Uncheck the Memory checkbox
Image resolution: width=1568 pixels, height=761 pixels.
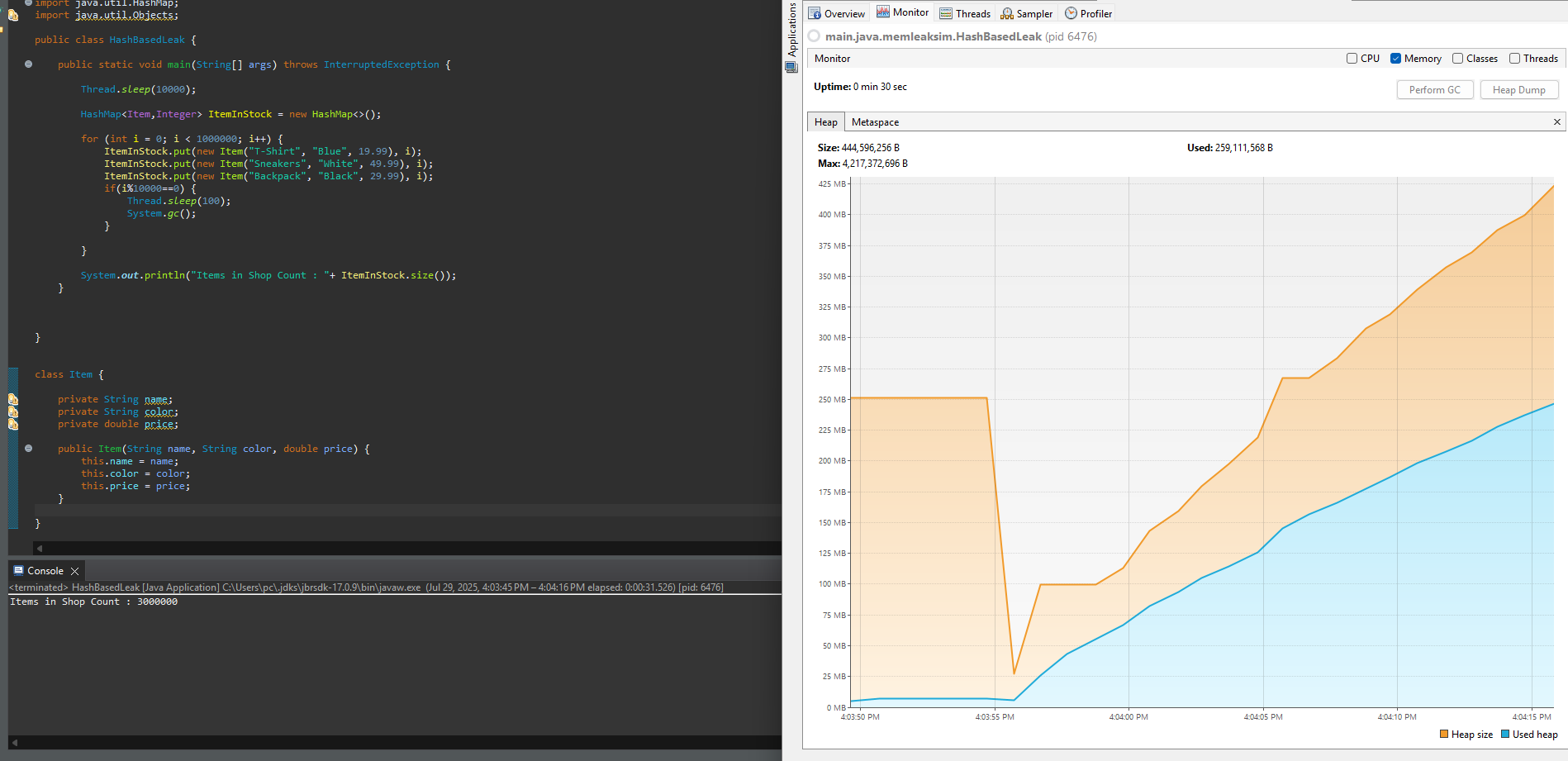coord(1395,59)
